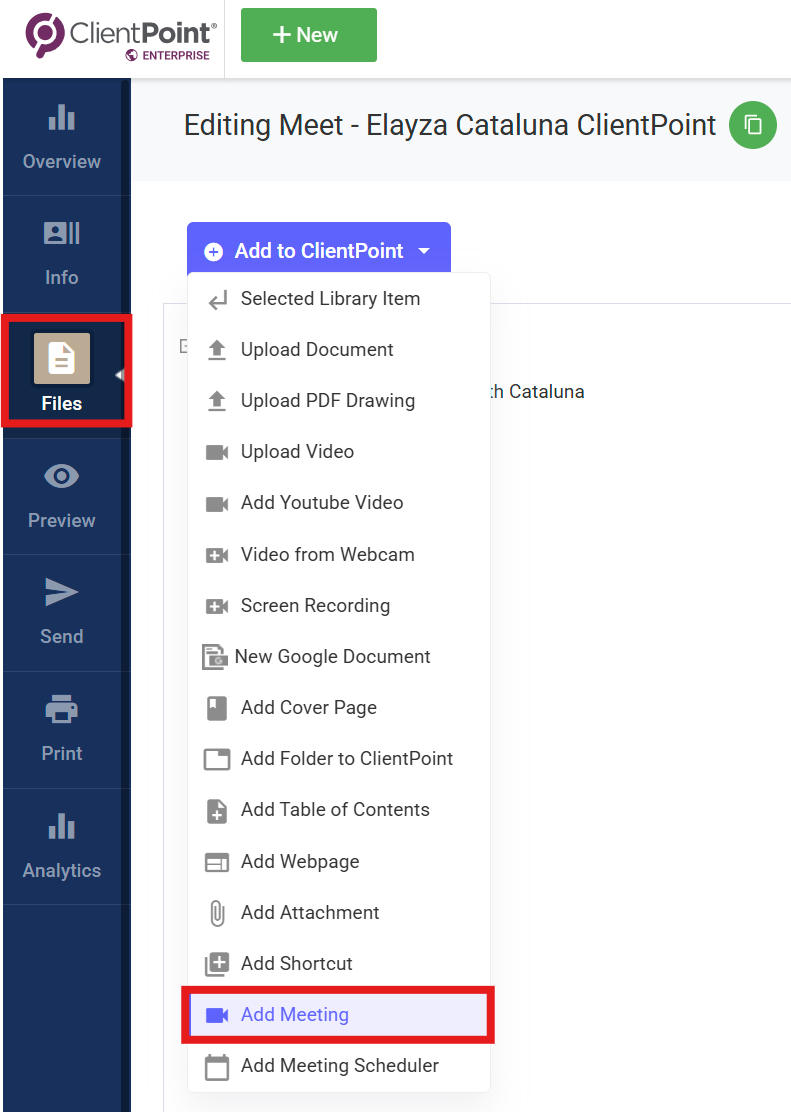Choose Add Meeting Scheduler
This screenshot has height=1112, width=791.
point(338,1066)
